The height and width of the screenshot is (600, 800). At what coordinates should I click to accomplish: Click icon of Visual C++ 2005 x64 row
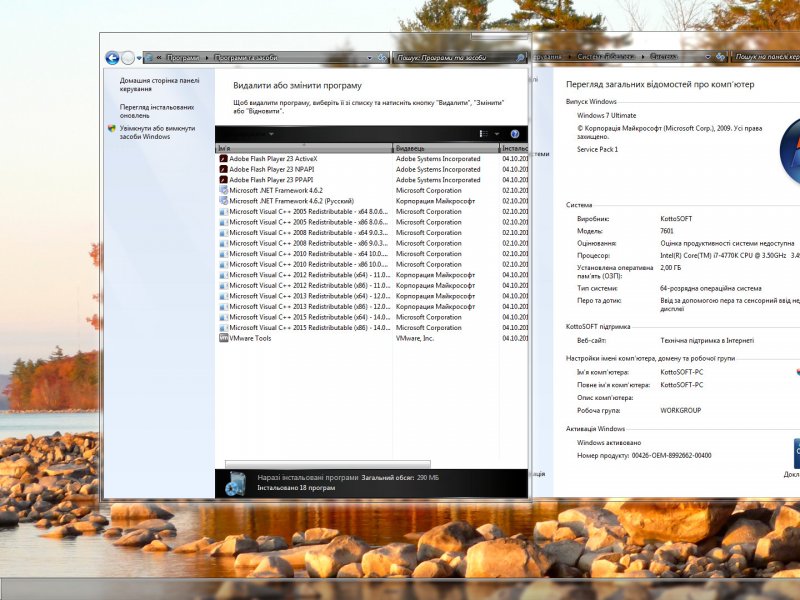(223, 211)
